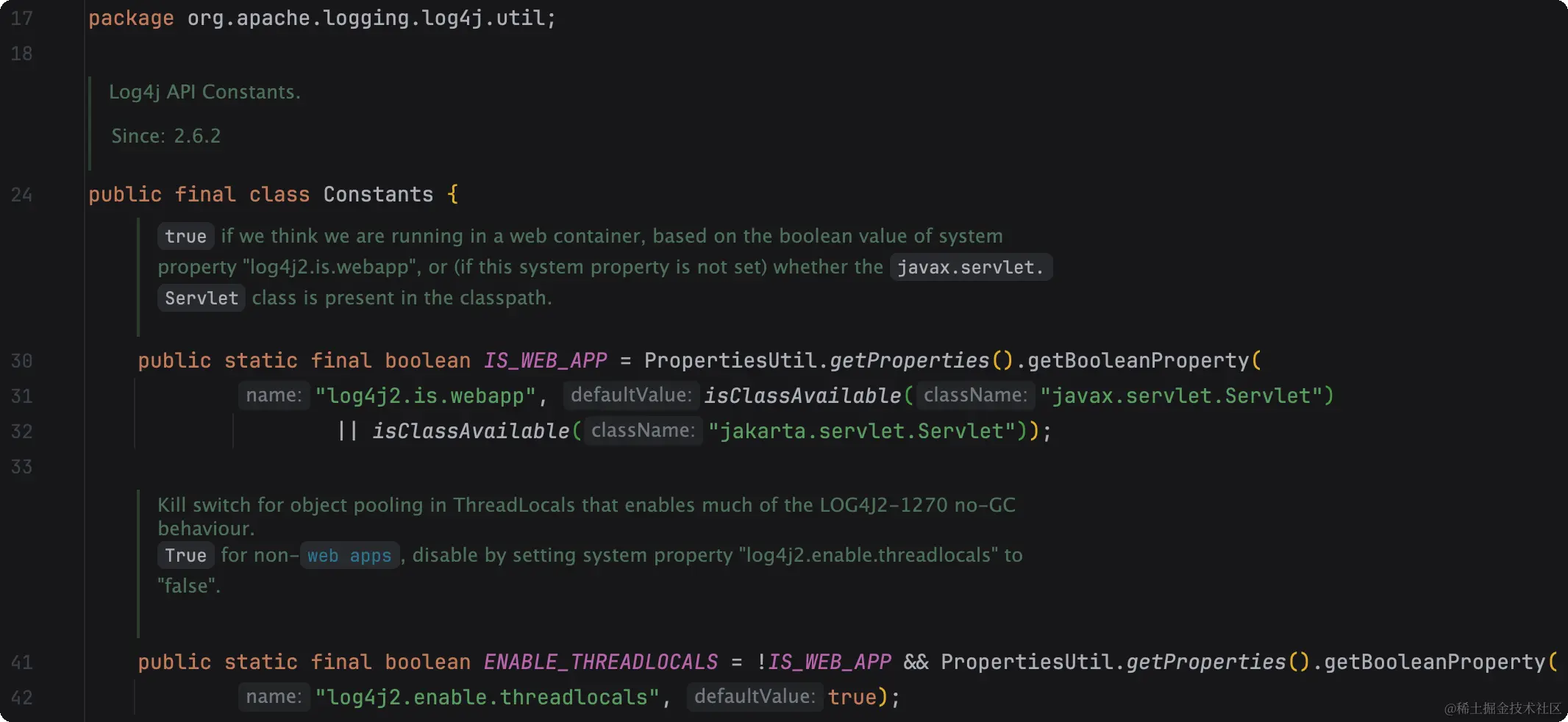This screenshot has height=722, width=1568.
Task: Click the ENABLE_THREADLOCALS constant name
Action: coord(600,662)
